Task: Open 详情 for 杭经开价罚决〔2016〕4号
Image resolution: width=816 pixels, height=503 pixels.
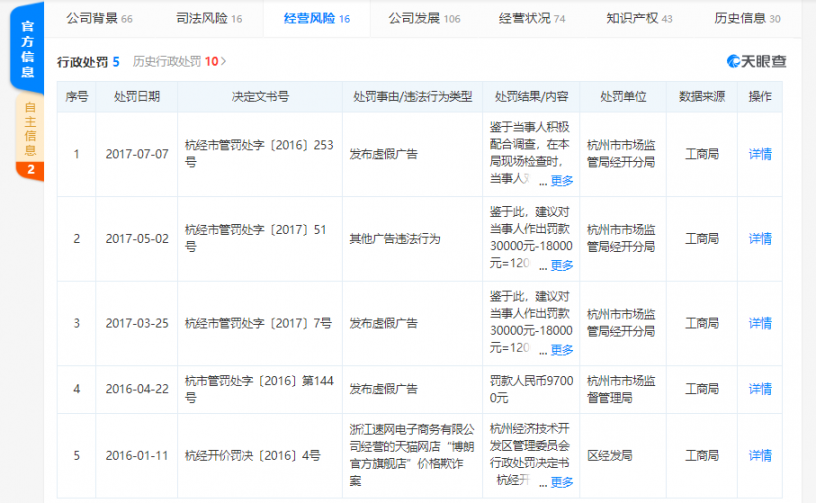Action: point(760,455)
